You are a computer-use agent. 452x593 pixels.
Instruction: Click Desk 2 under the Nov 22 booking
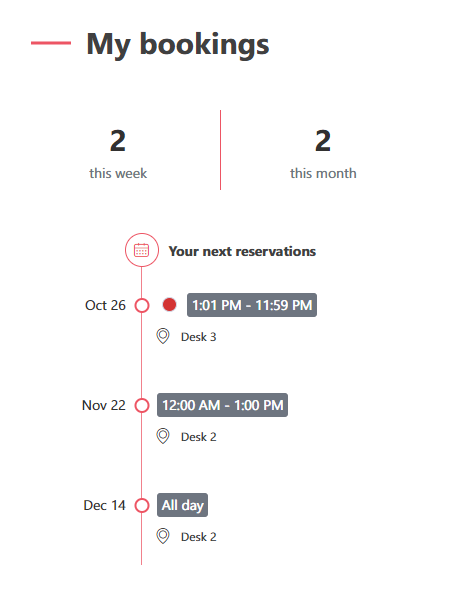tap(199, 437)
